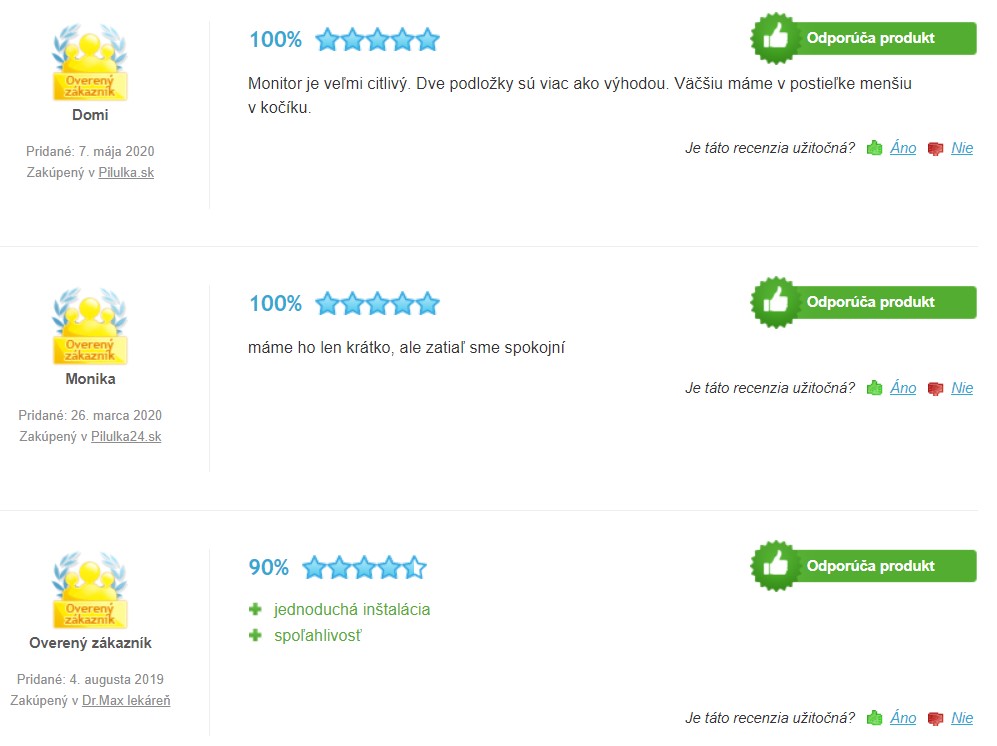Image resolution: width=997 pixels, height=746 pixels.
Task: Click the Overený zákazník badge of August 2019 review
Action: [x=90, y=590]
